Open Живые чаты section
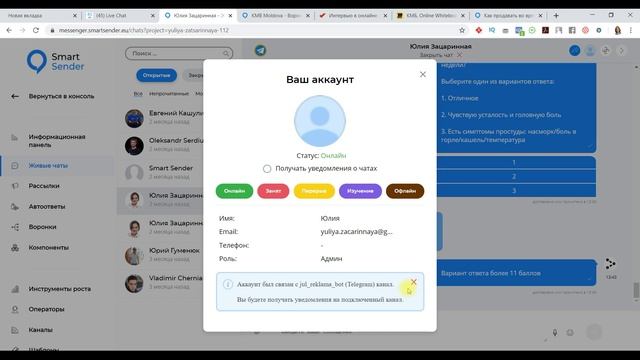 [48, 166]
